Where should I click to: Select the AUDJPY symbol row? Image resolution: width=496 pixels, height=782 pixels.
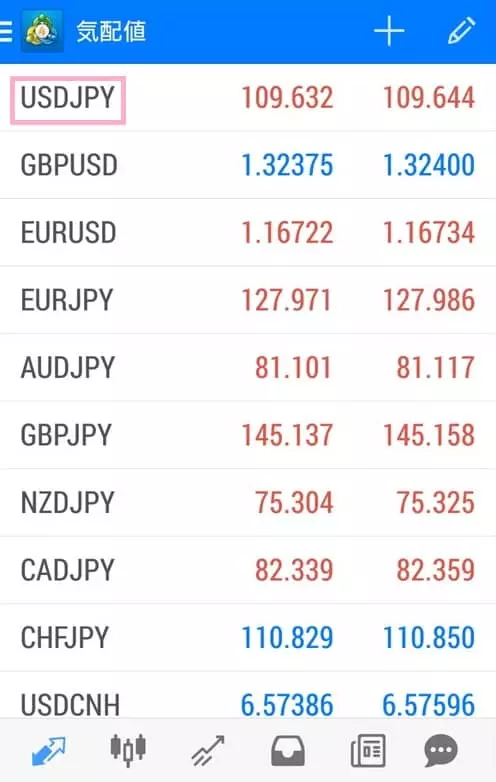[248, 368]
